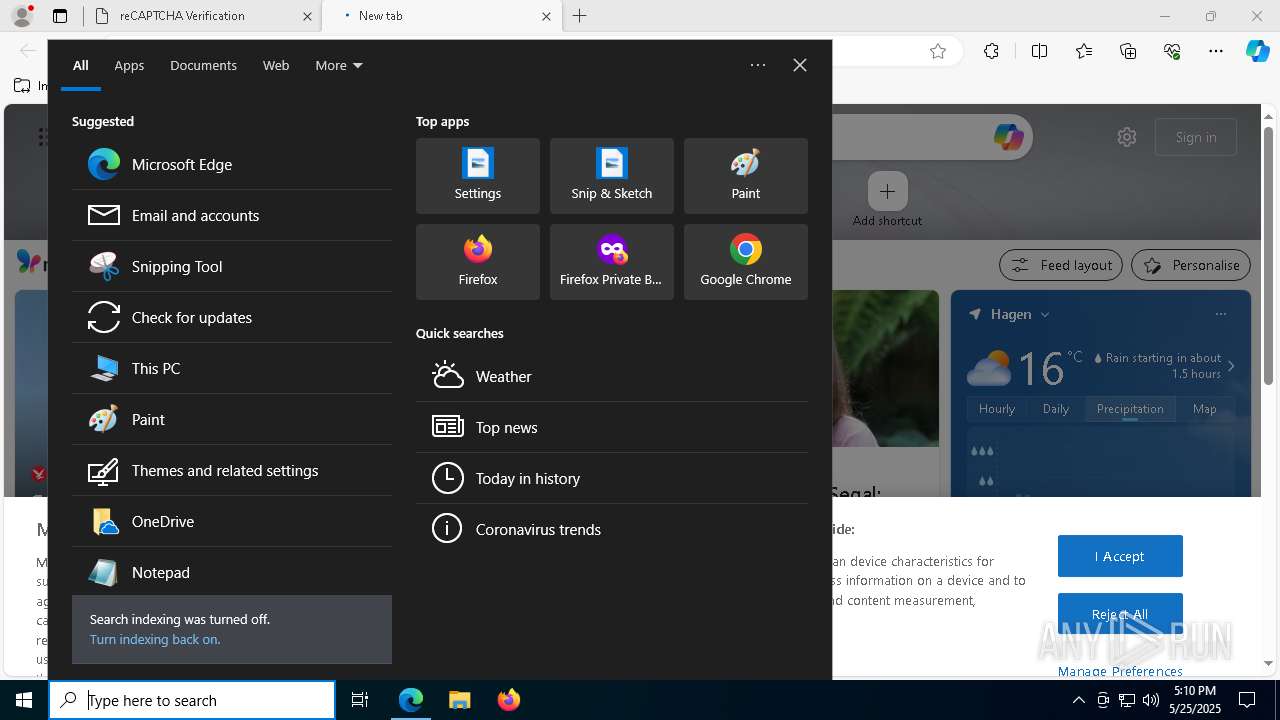
Task: Click I Accept cookie button
Action: [x=1120, y=556]
